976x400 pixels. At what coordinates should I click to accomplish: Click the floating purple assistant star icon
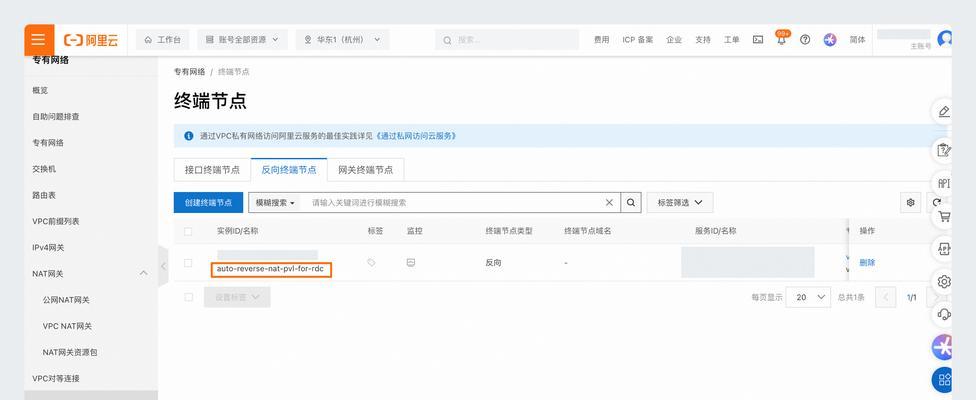point(942,347)
